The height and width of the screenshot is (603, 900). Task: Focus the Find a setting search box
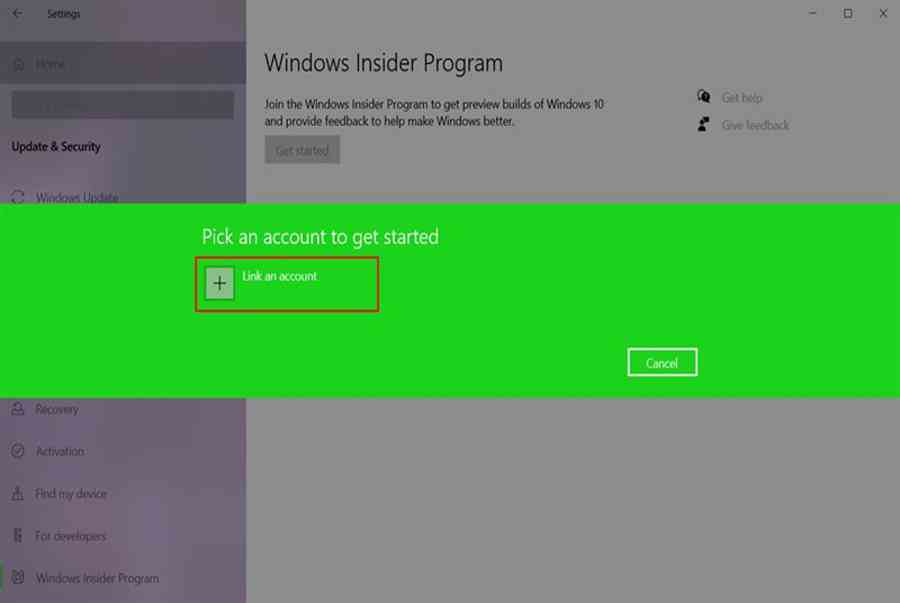click(123, 105)
